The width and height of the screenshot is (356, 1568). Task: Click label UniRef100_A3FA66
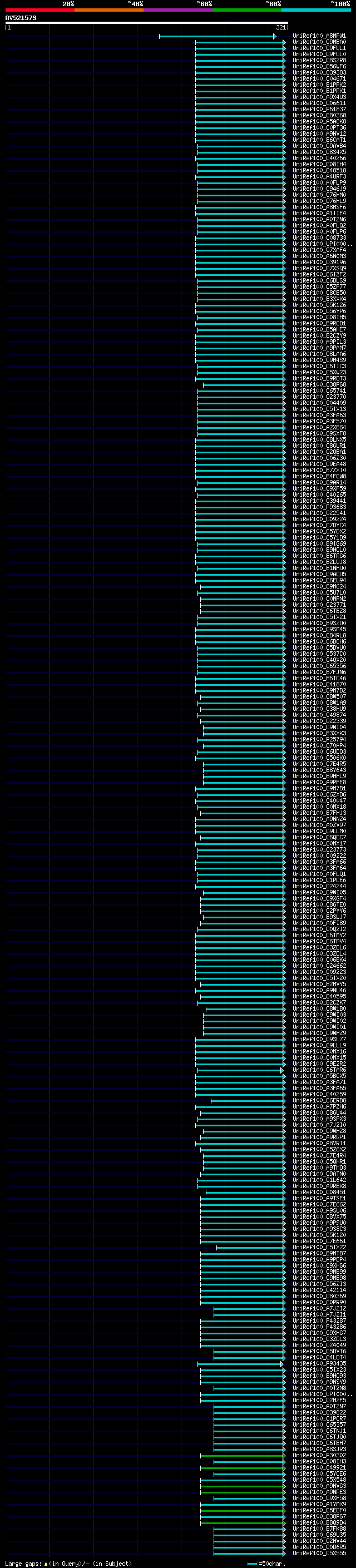319,862
